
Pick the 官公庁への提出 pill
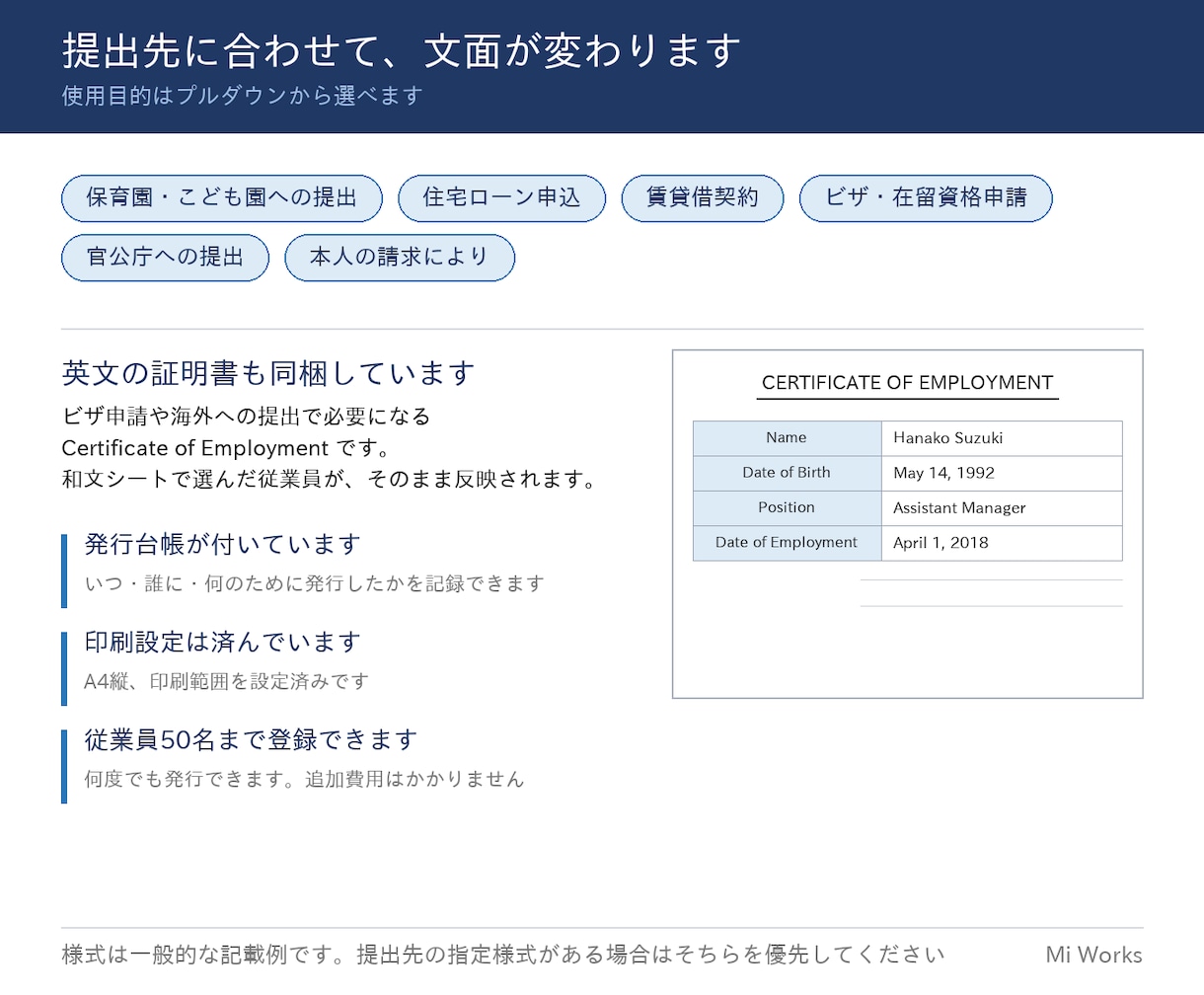tap(165, 258)
